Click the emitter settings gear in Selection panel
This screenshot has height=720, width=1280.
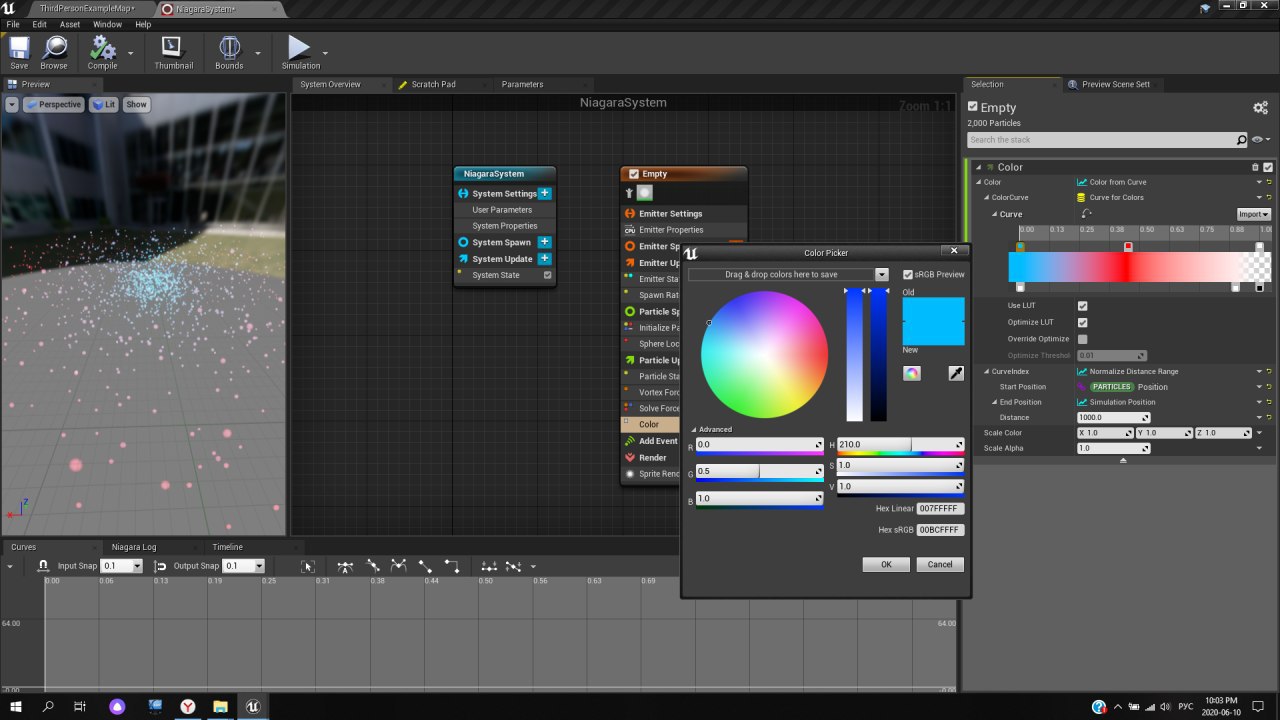(1260, 107)
